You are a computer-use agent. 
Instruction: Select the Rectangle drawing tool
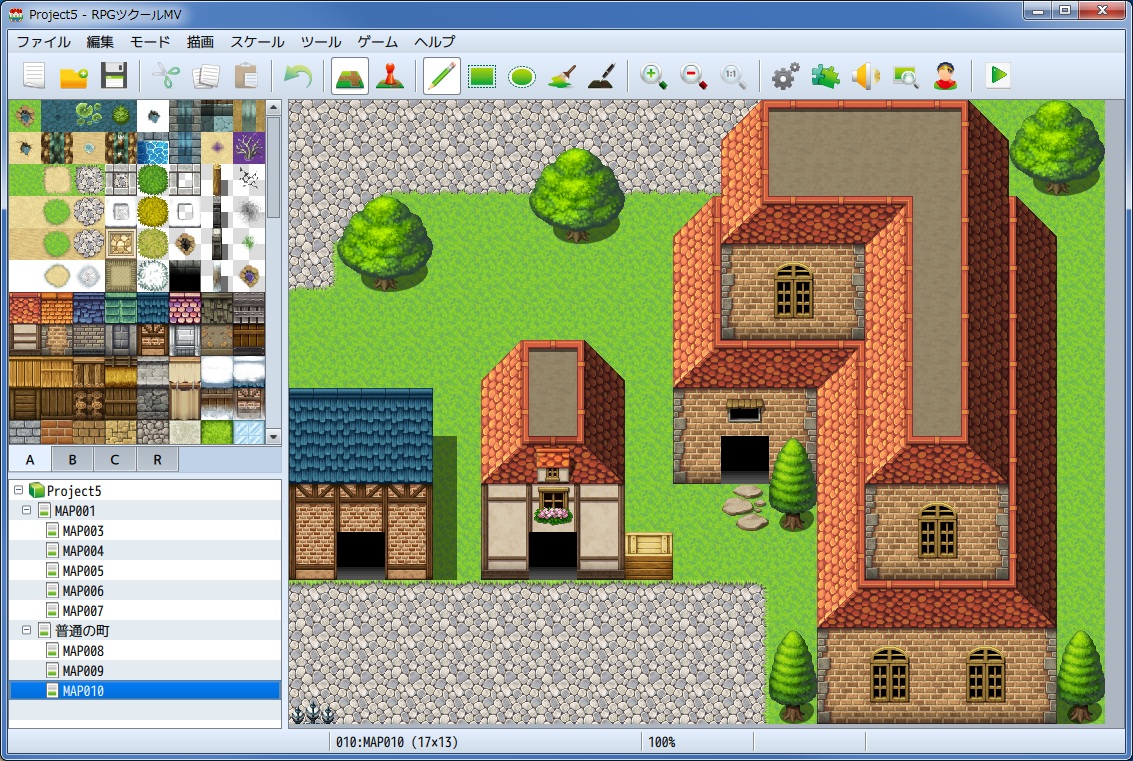pyautogui.click(x=482, y=75)
